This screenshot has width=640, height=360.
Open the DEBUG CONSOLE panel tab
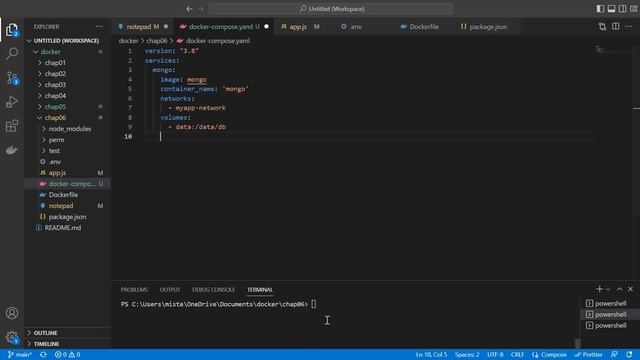click(x=213, y=289)
